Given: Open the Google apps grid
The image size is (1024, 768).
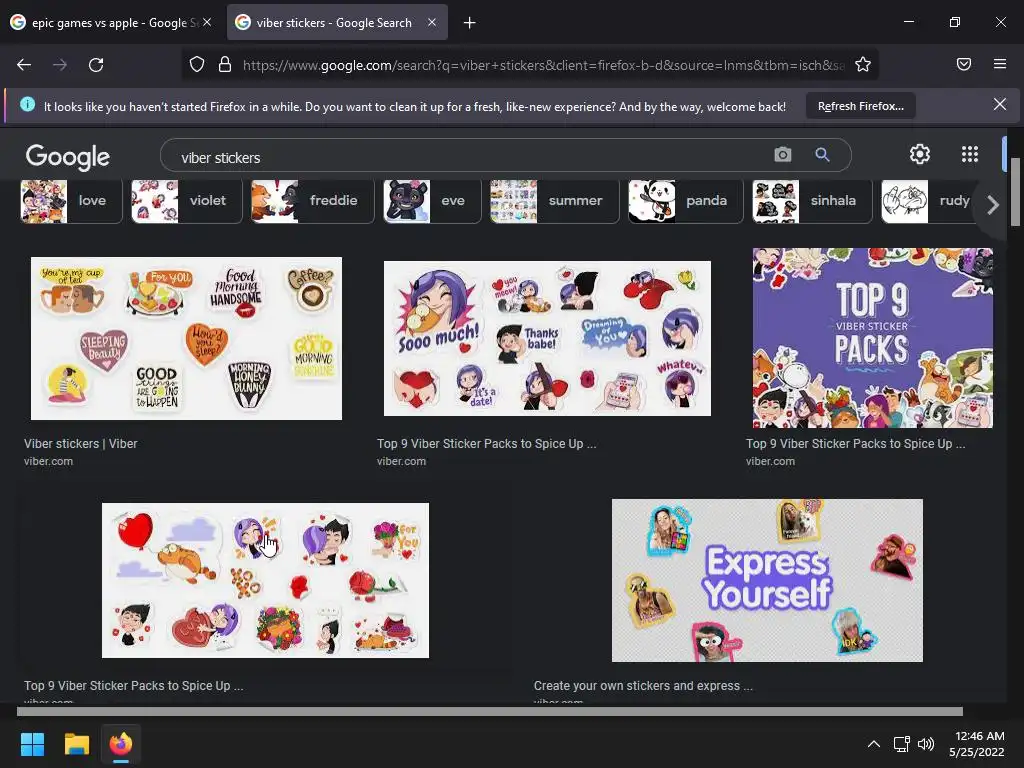Looking at the screenshot, I should pos(970,154).
